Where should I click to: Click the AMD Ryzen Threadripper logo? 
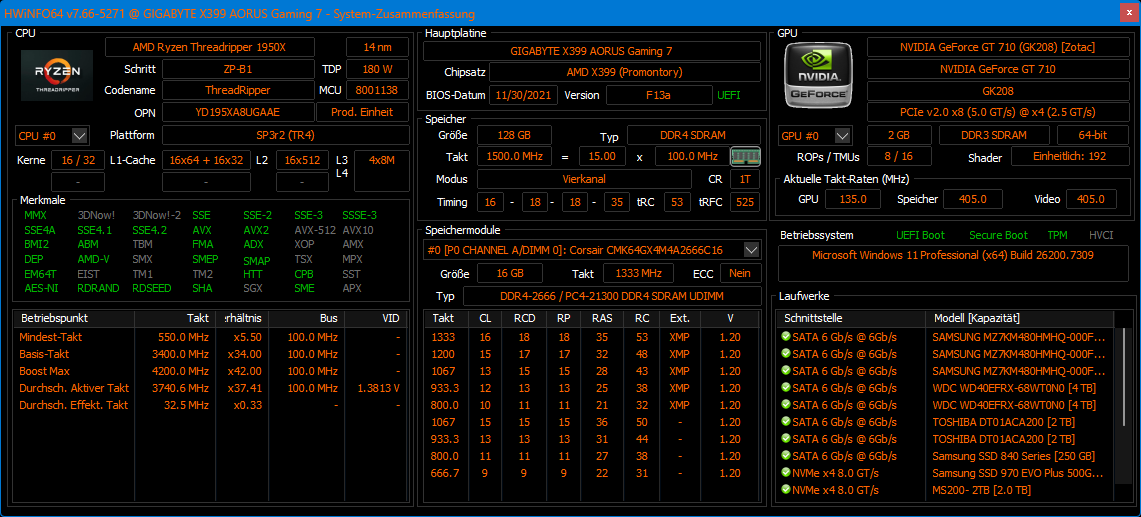(x=57, y=76)
